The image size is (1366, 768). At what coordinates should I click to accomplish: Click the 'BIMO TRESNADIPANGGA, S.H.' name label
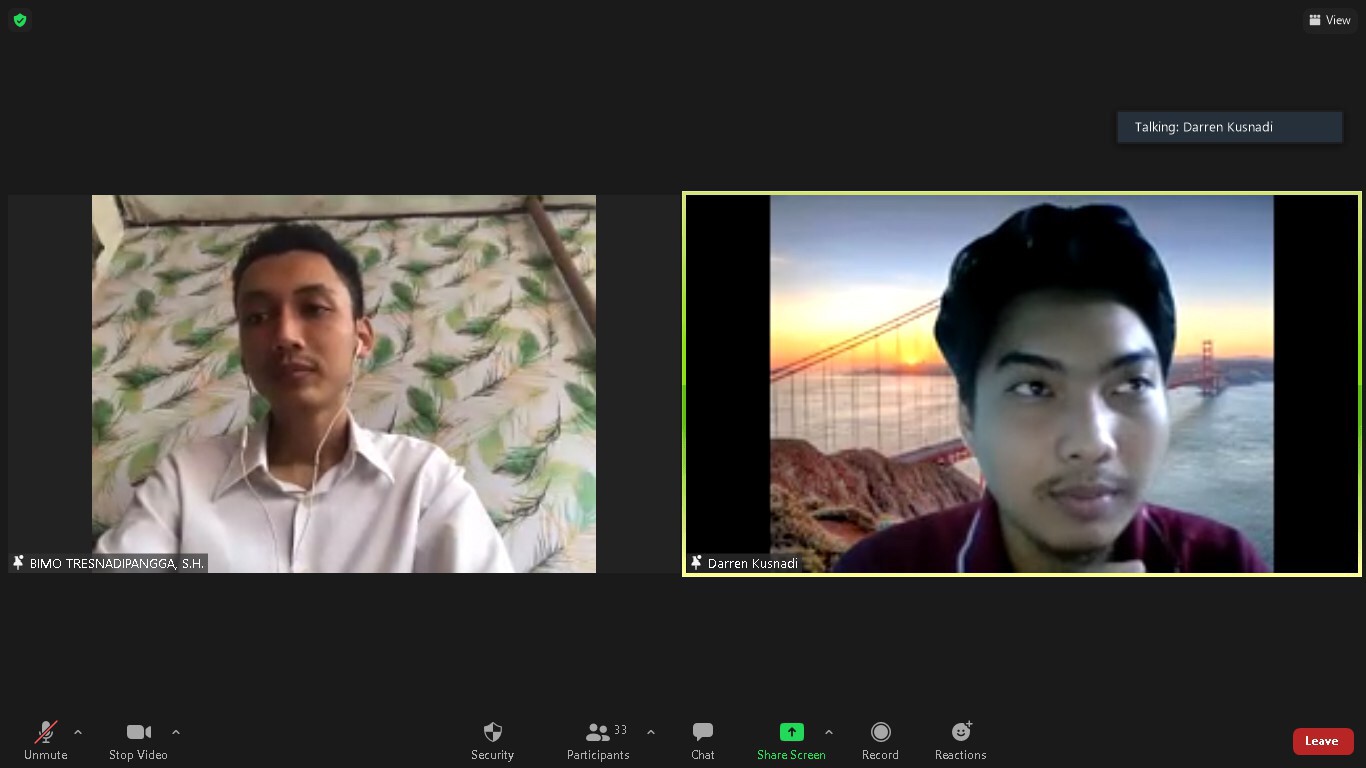[117, 563]
